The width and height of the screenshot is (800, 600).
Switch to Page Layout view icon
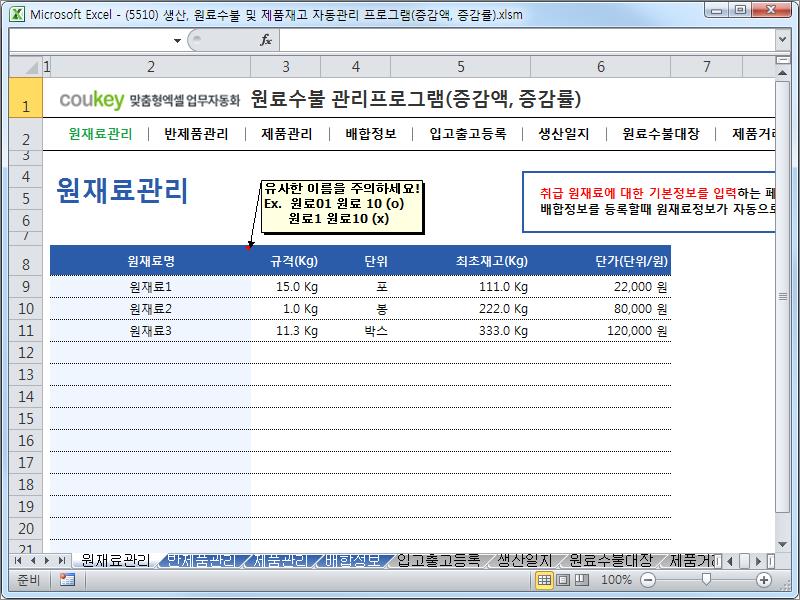(563, 580)
